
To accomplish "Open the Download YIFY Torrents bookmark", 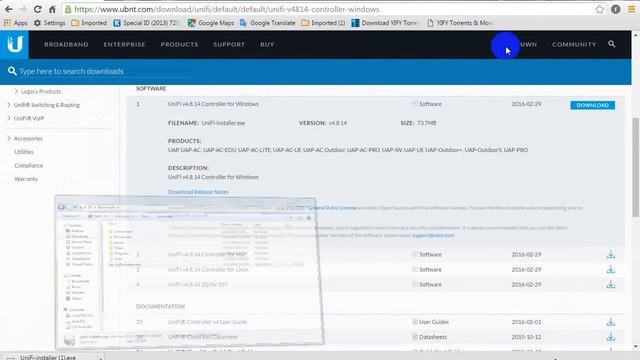I will pyautogui.click(x=384, y=23).
